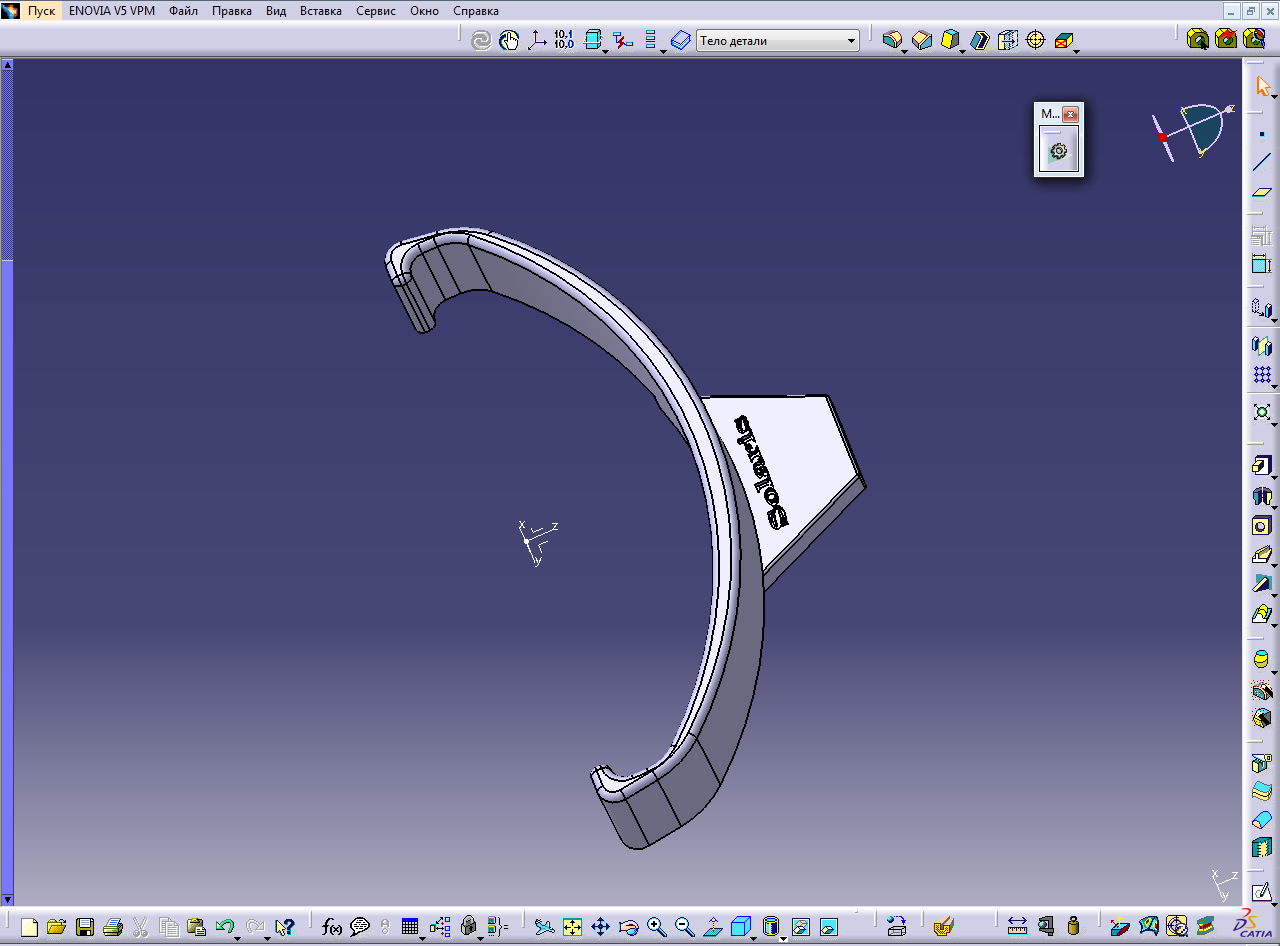Open the Правка menu
Image resolution: width=1280 pixels, height=946 pixels.
(231, 11)
